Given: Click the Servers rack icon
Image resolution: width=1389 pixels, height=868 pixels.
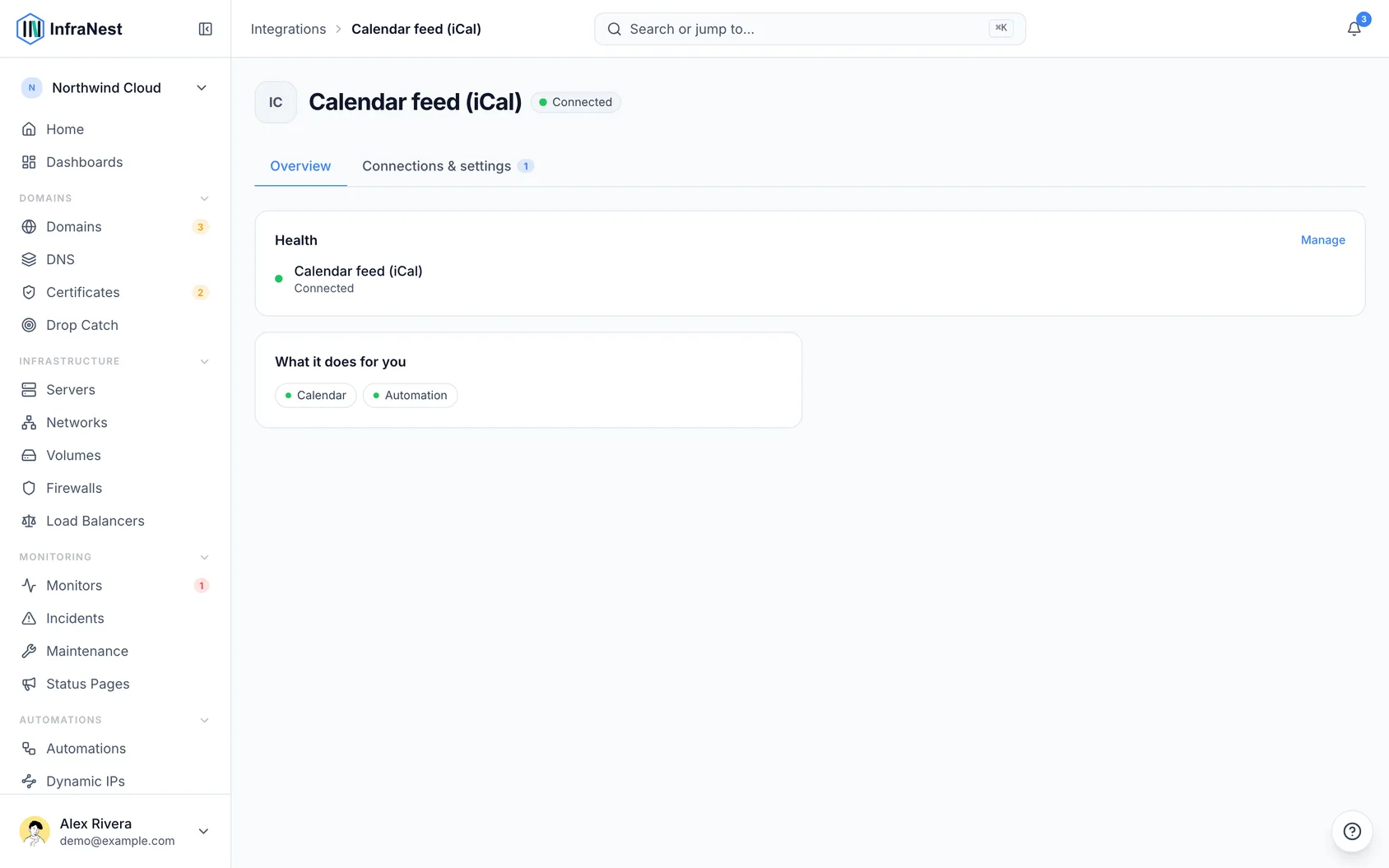Looking at the screenshot, I should (x=29, y=389).
